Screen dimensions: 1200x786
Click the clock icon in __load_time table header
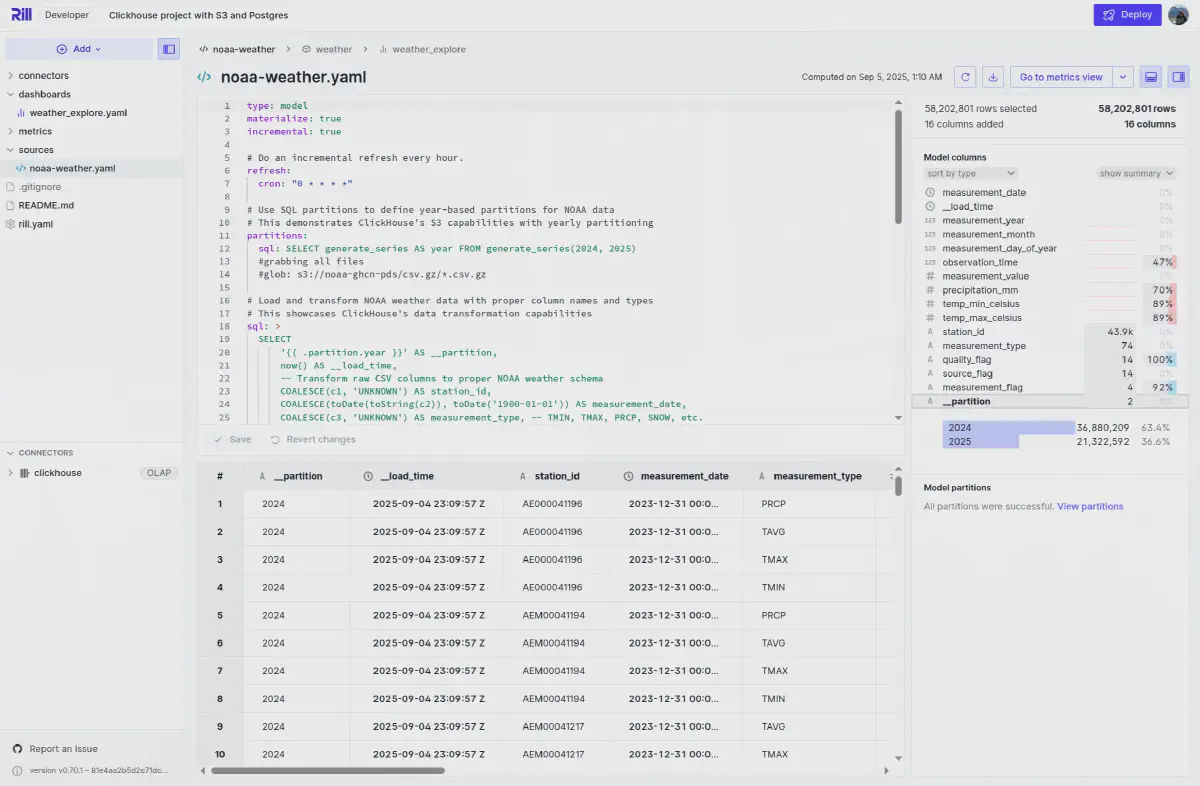[368, 476]
